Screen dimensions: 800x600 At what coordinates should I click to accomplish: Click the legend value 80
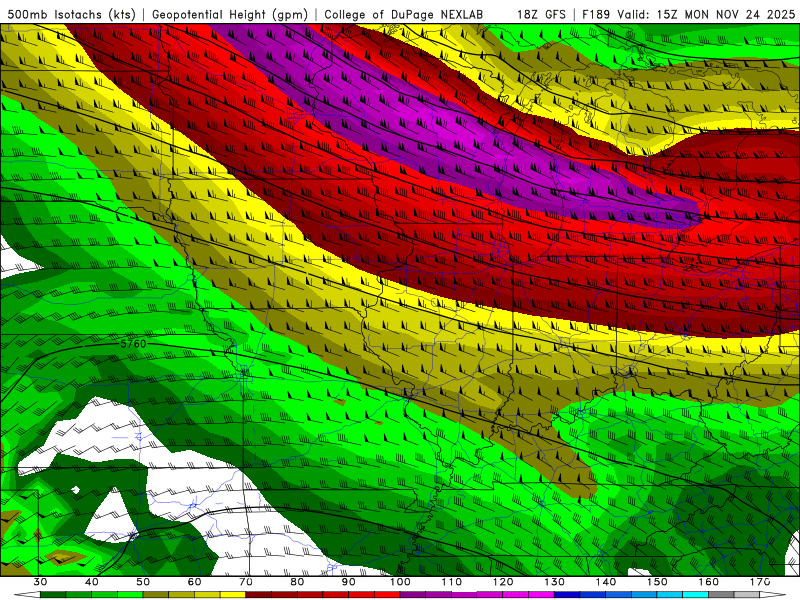click(x=297, y=582)
